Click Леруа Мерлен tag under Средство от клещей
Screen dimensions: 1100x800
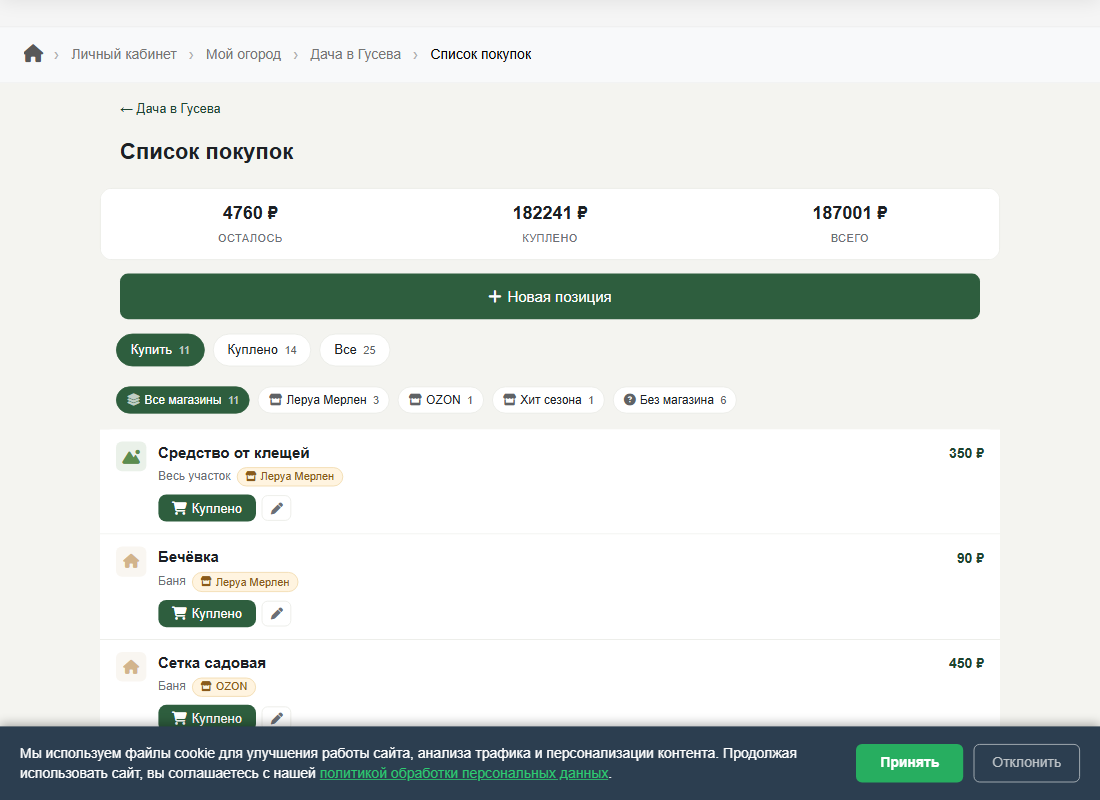[290, 476]
